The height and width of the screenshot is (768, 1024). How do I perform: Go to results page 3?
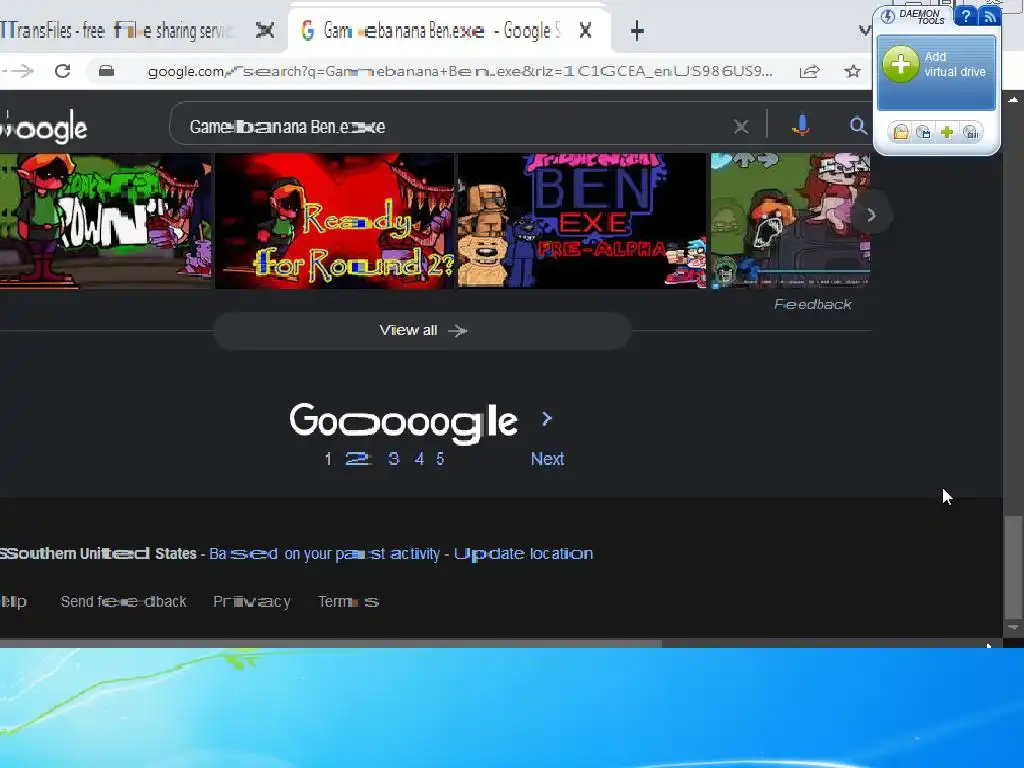point(393,459)
